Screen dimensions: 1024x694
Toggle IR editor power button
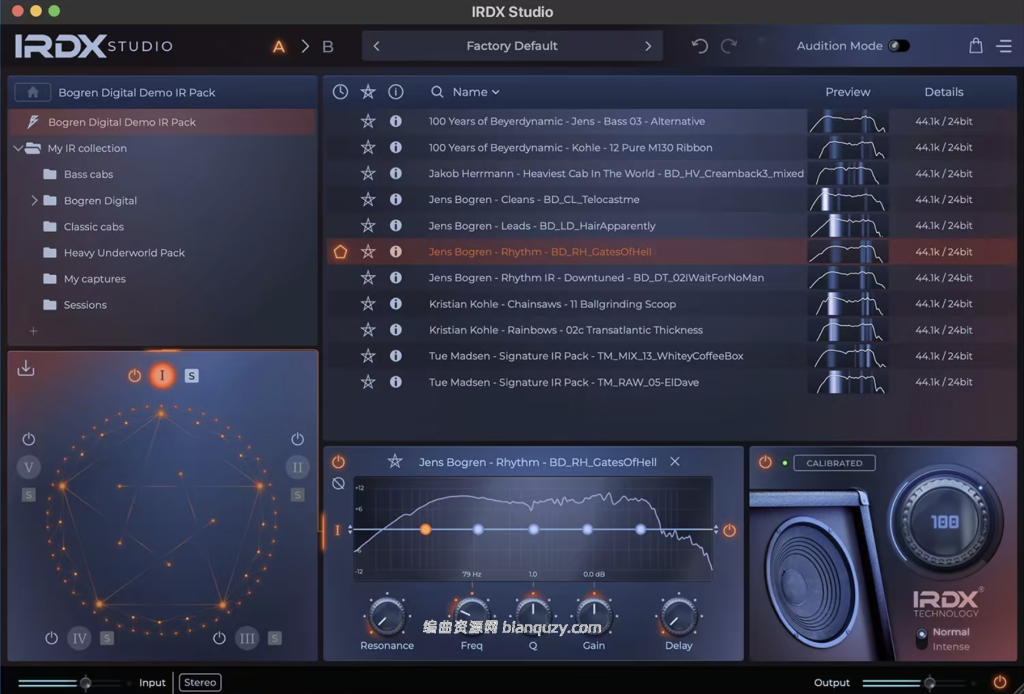[x=338, y=462]
